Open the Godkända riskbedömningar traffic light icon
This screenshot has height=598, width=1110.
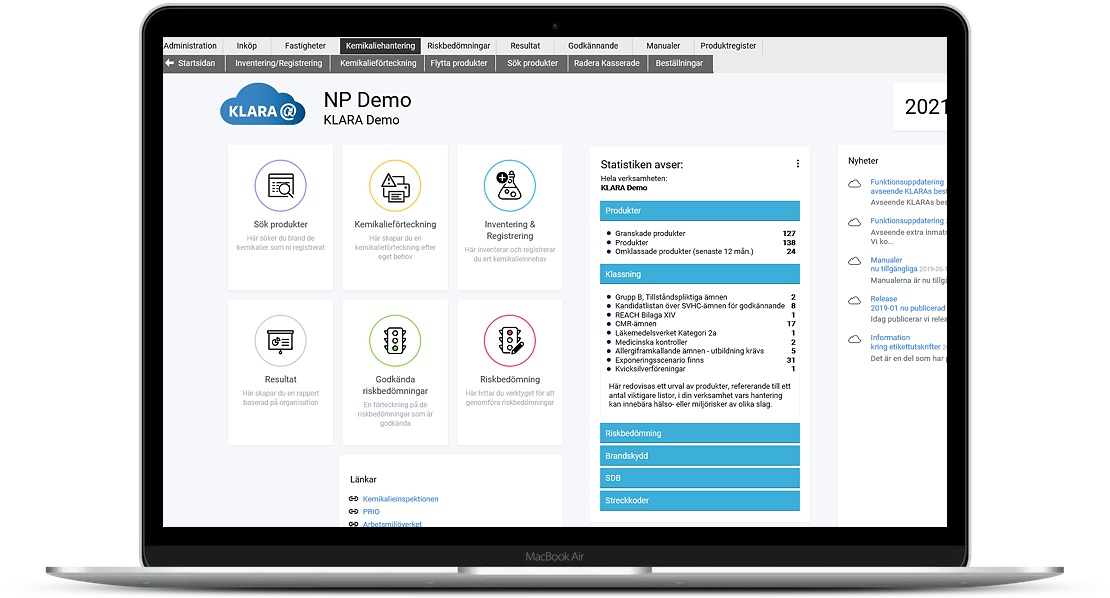395,341
